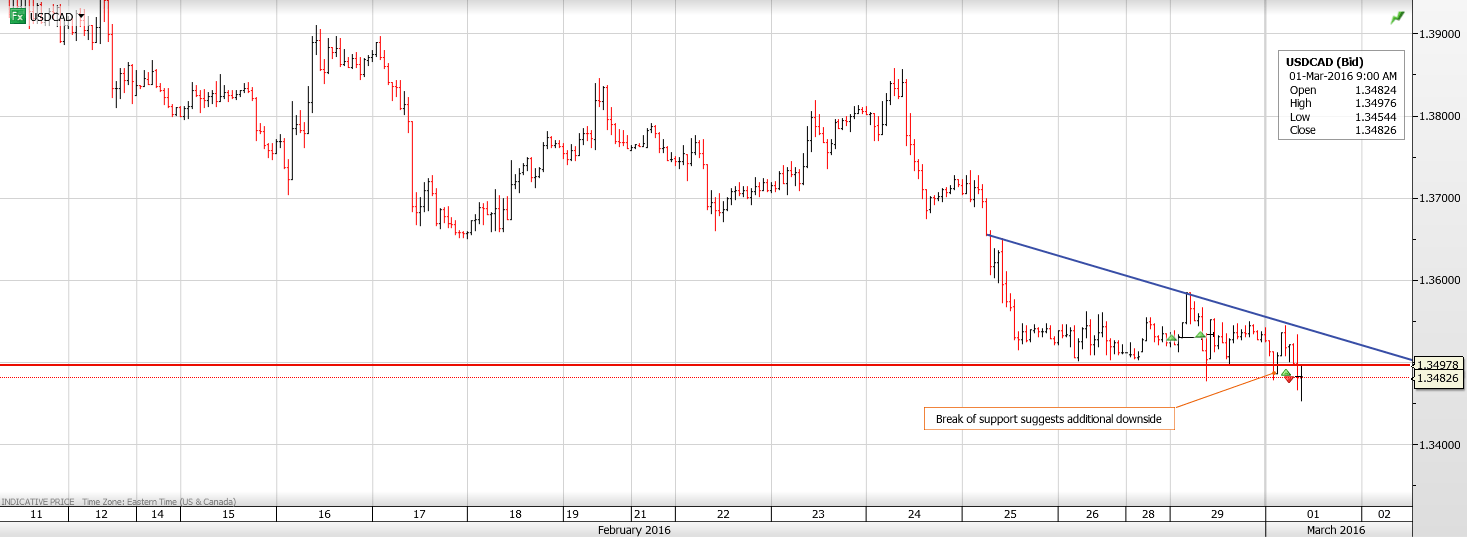Image resolution: width=1467 pixels, height=537 pixels.
Task: Click the 'March 2016' month label
Action: click(x=1336, y=530)
